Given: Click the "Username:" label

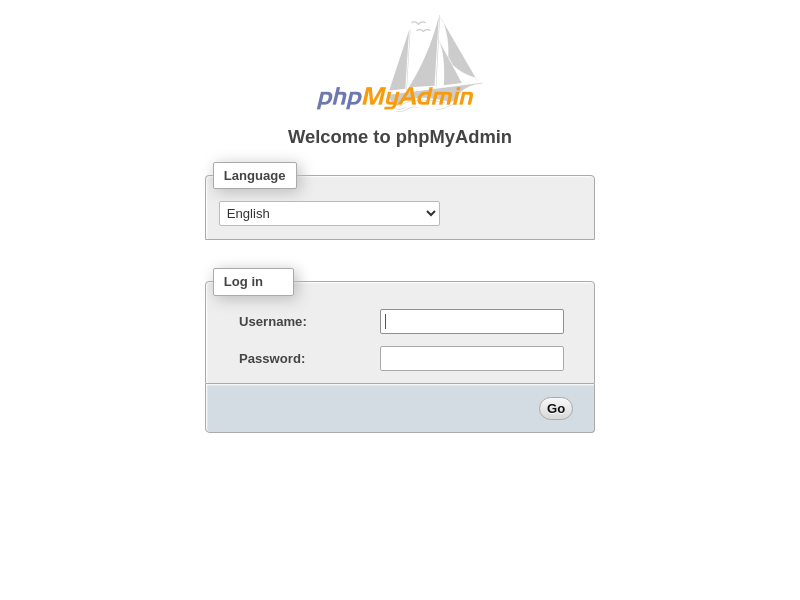Looking at the screenshot, I should pos(273,321).
